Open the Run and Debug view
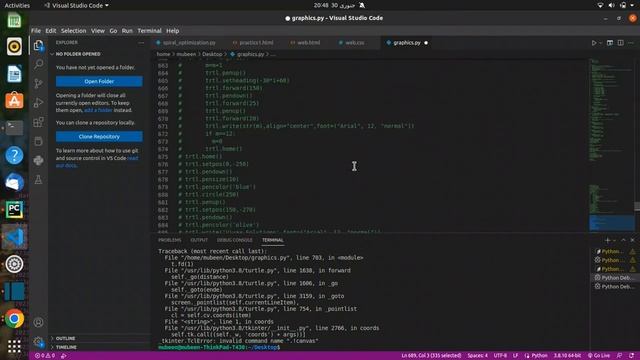The width and height of the screenshot is (640, 360). pyautogui.click(x=38, y=102)
